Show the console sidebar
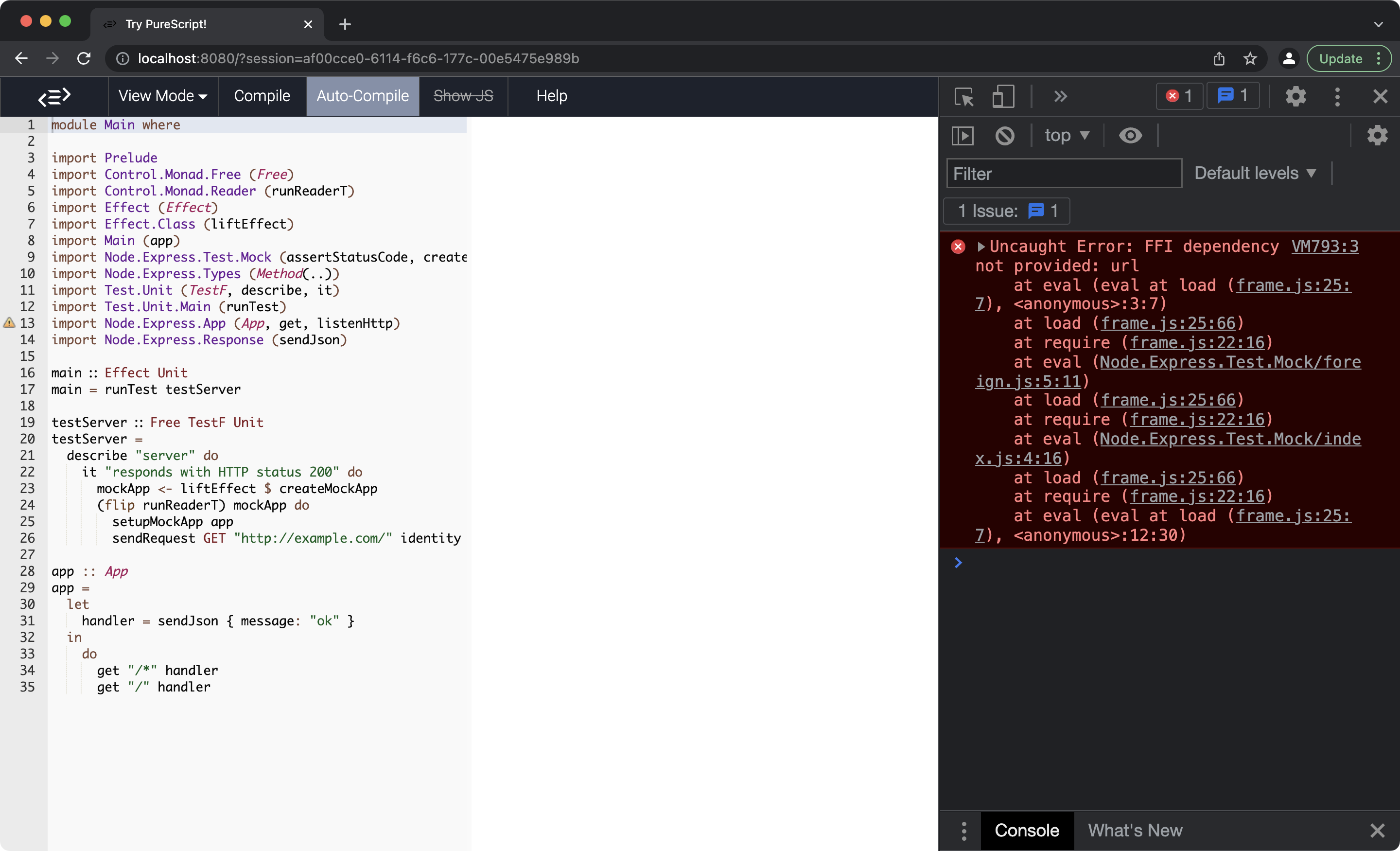 962,135
